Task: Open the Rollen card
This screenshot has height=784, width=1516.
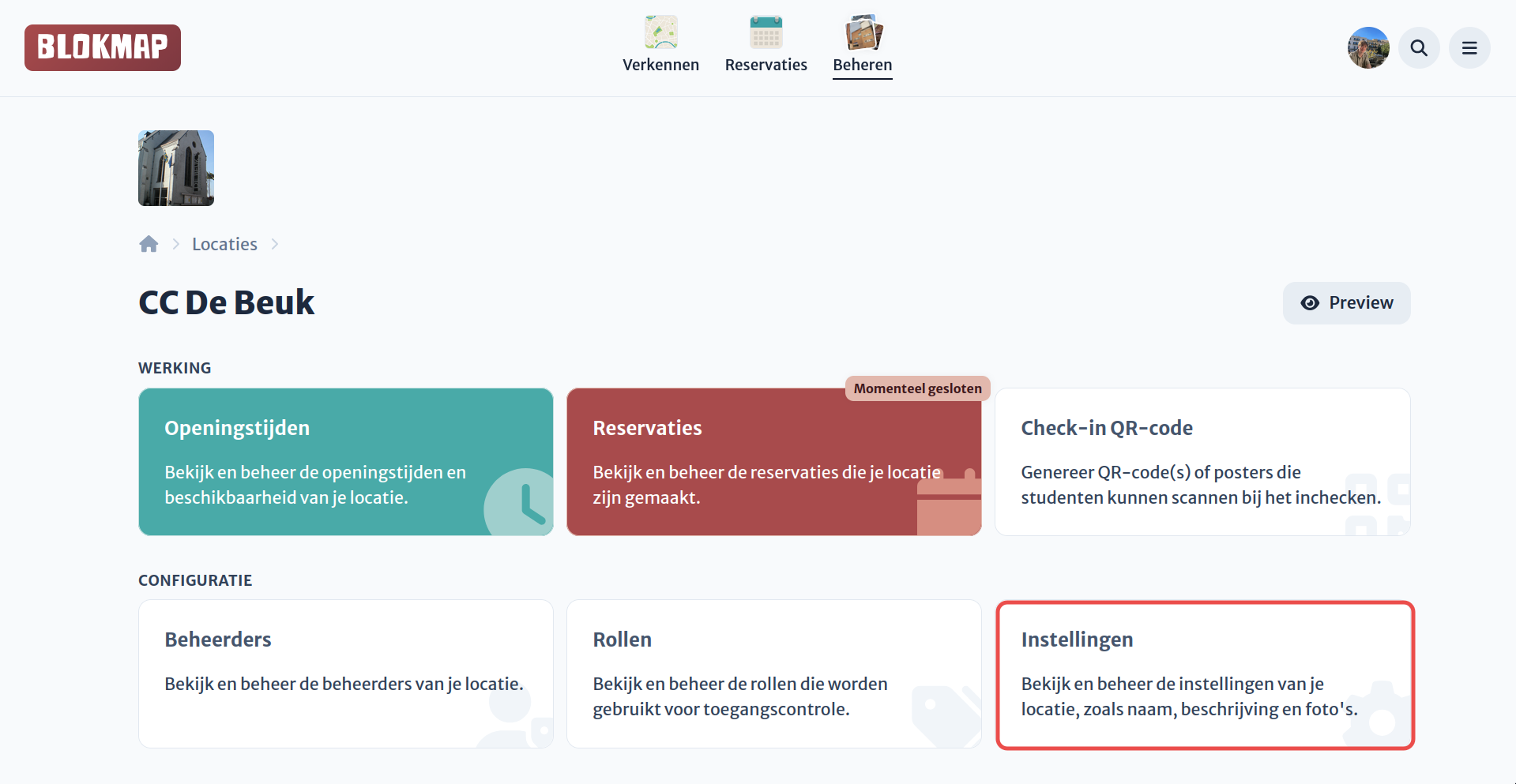Action: point(774,673)
